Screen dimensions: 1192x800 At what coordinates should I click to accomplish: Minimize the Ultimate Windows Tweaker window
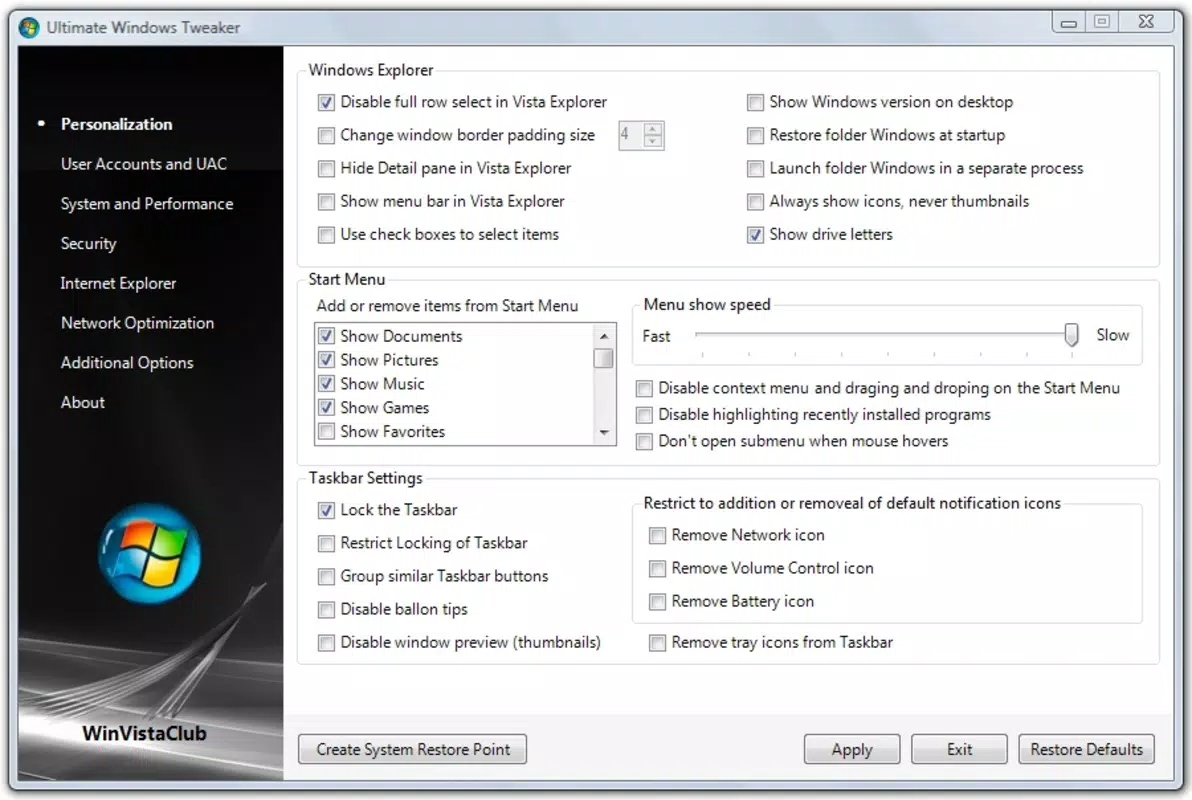[1069, 22]
